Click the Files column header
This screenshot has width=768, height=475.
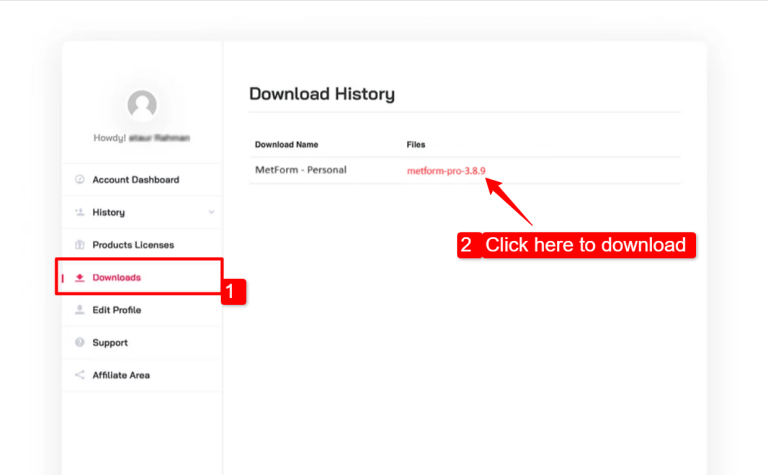(416, 145)
